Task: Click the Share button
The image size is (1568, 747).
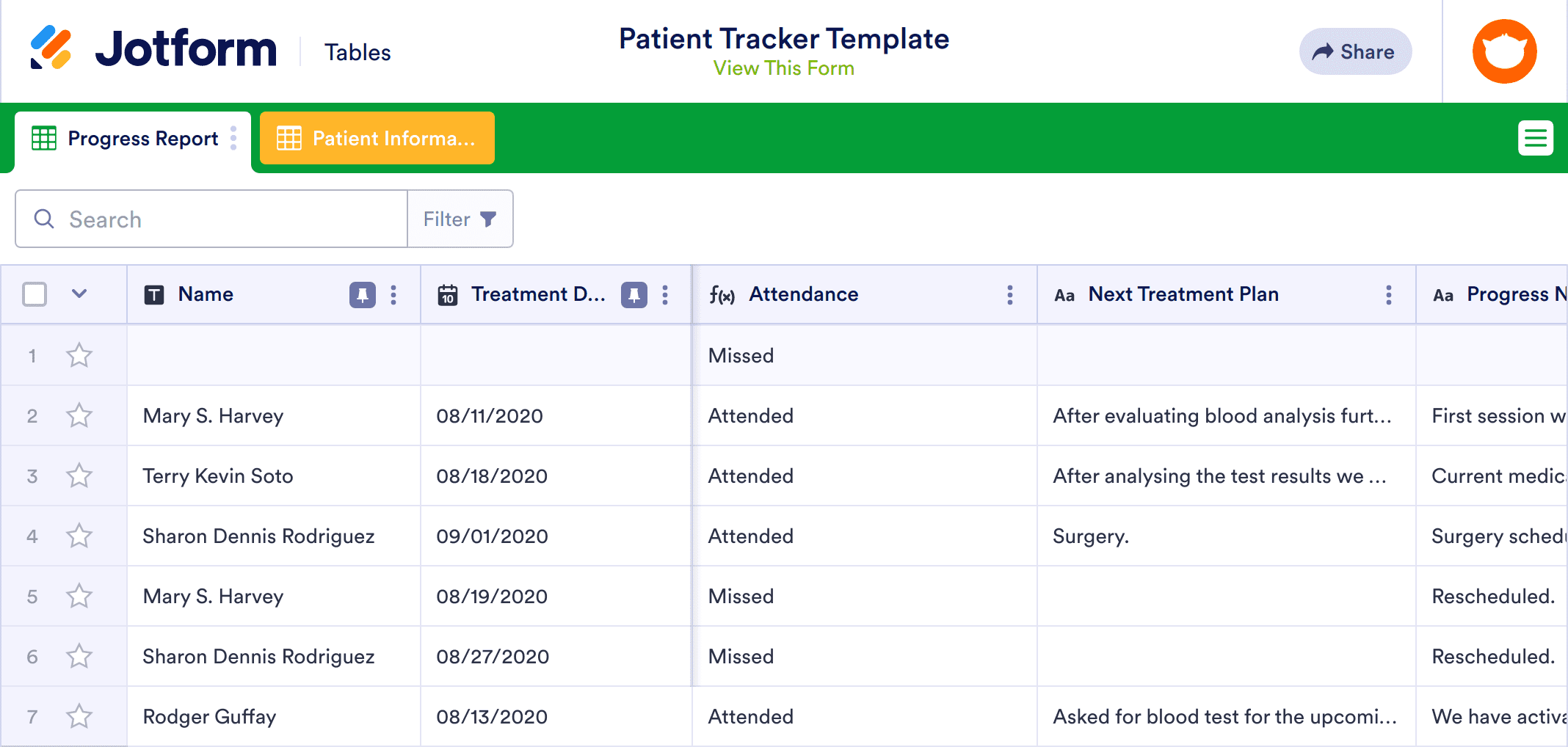Action: point(1355,51)
